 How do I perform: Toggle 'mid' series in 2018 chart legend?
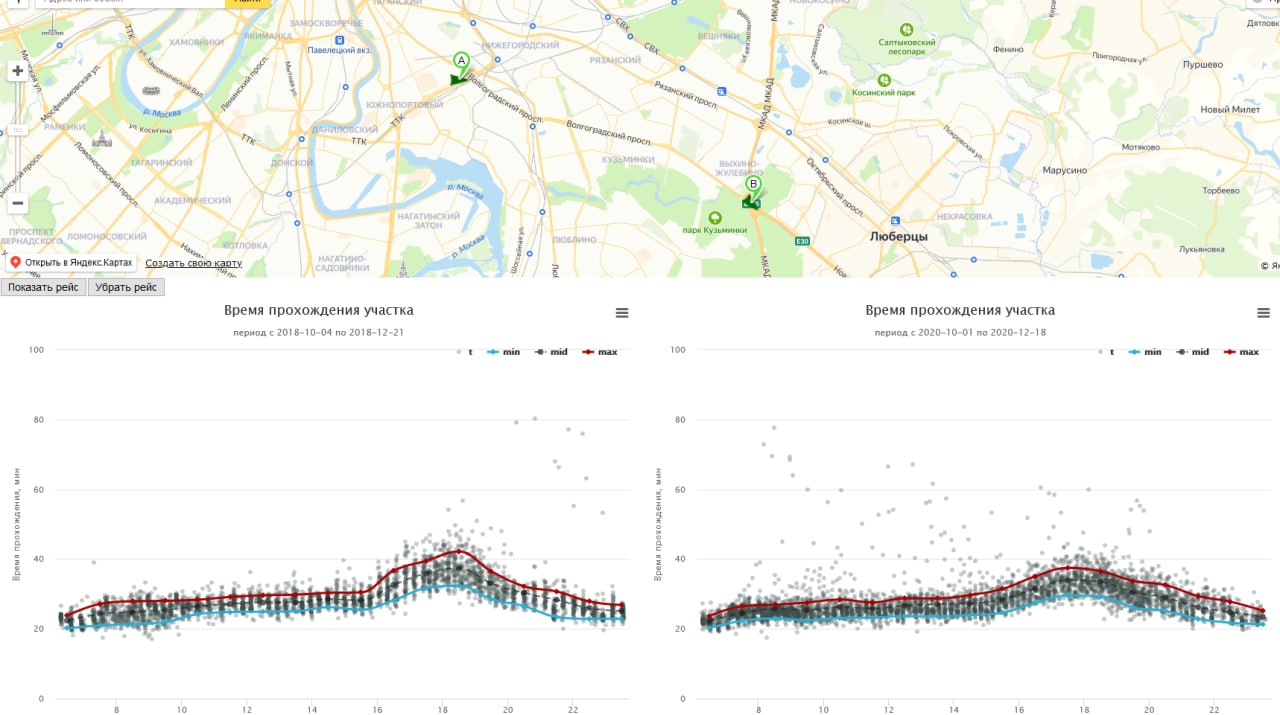(551, 352)
